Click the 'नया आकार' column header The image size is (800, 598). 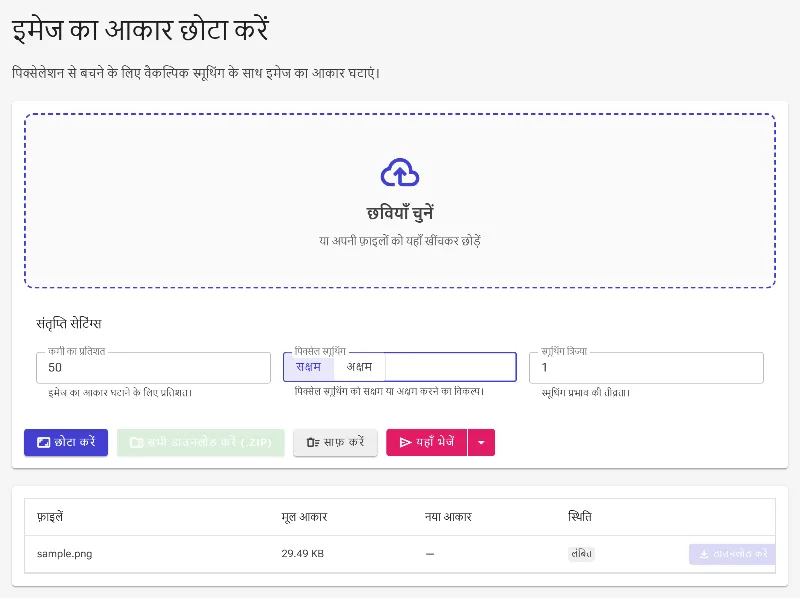pos(448,517)
